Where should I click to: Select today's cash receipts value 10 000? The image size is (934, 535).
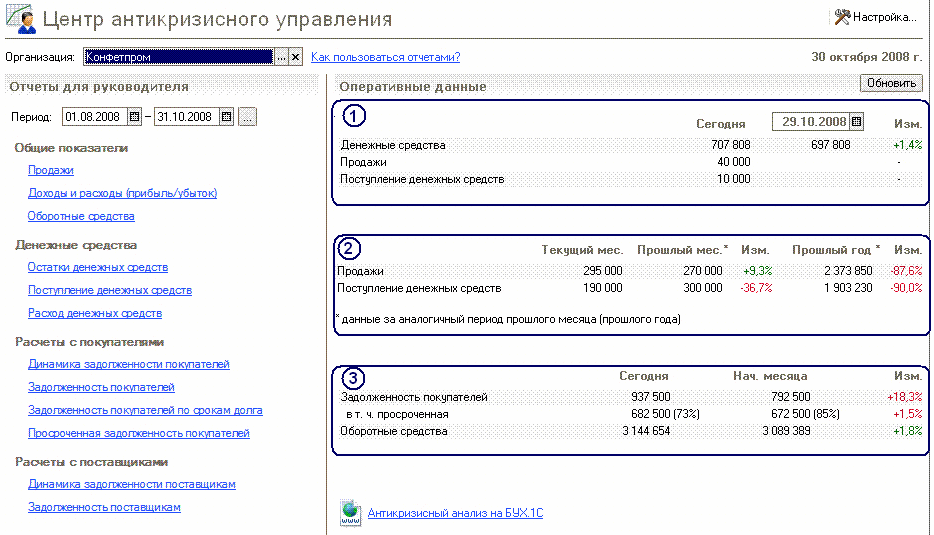point(734,179)
